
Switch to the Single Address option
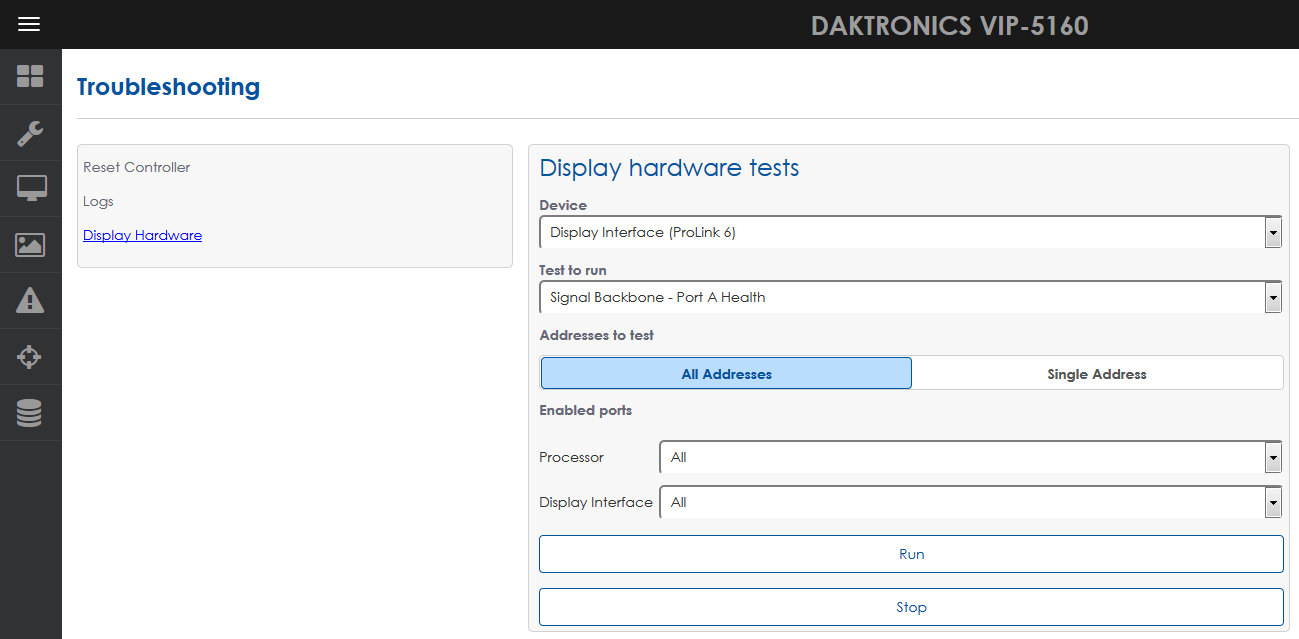tap(1096, 374)
